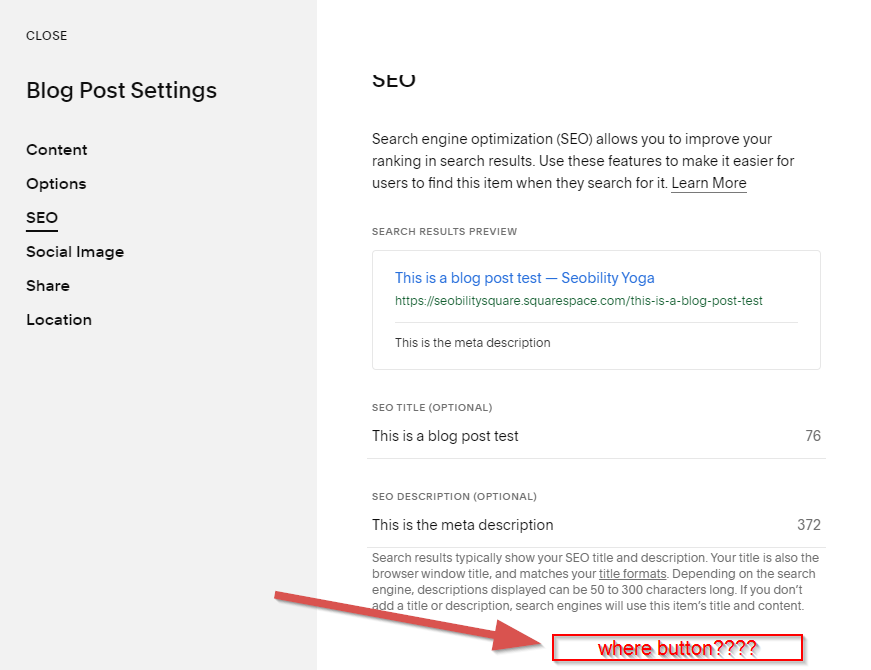871x670 pixels.
Task: Click the SEO title character counter
Action: point(813,436)
